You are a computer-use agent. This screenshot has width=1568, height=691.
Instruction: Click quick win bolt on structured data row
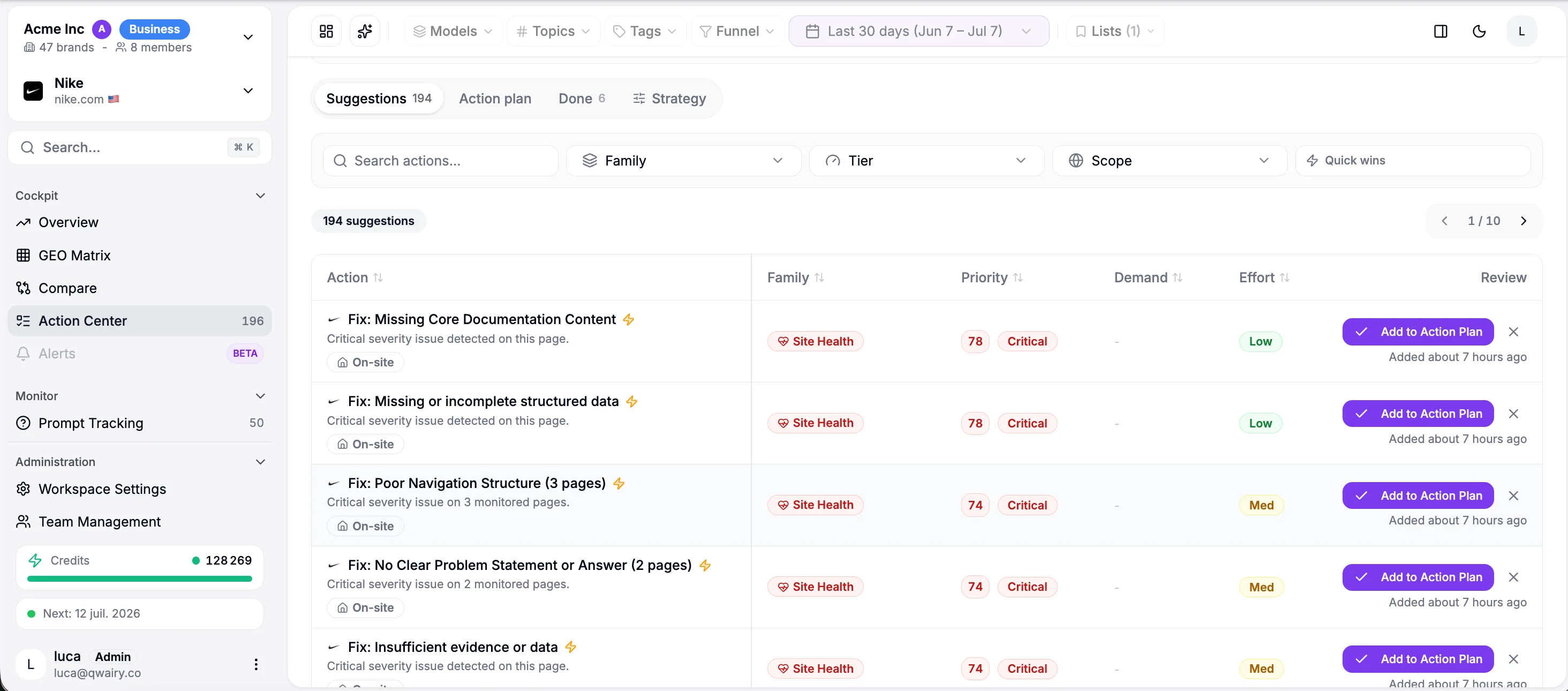point(631,402)
